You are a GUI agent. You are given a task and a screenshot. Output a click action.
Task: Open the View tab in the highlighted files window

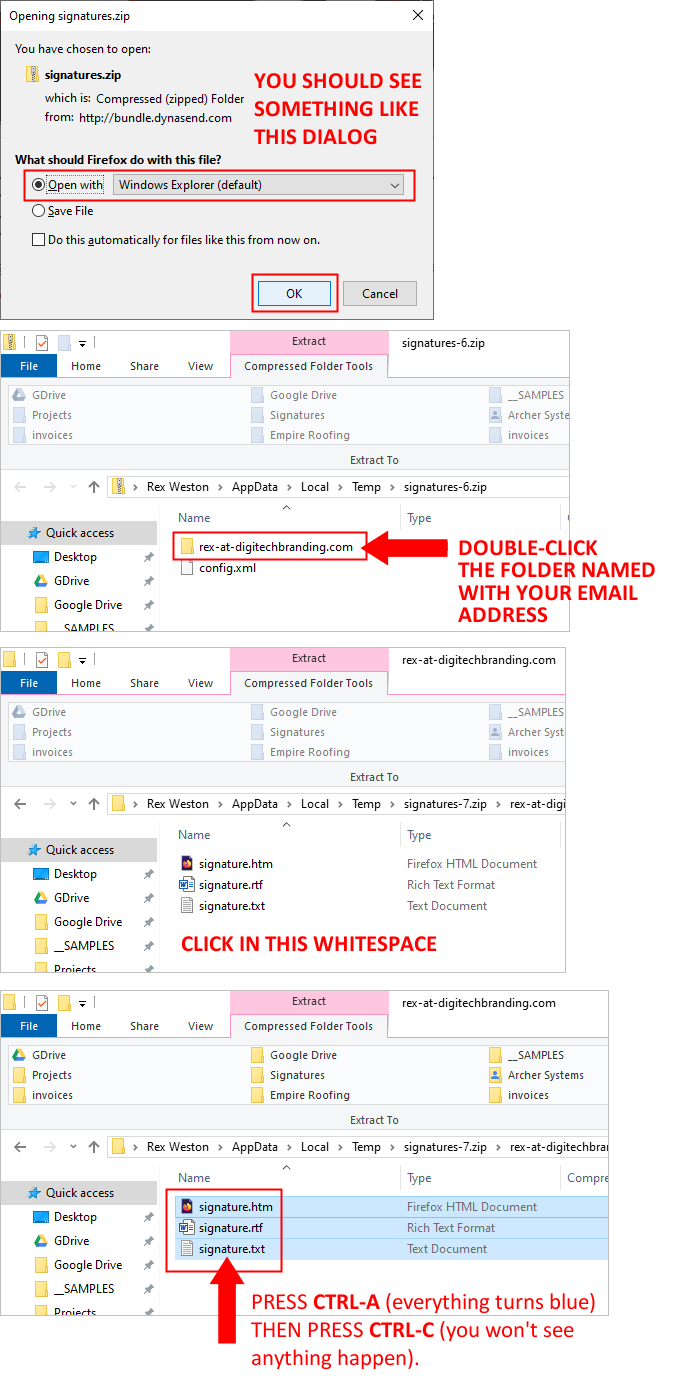[201, 1026]
